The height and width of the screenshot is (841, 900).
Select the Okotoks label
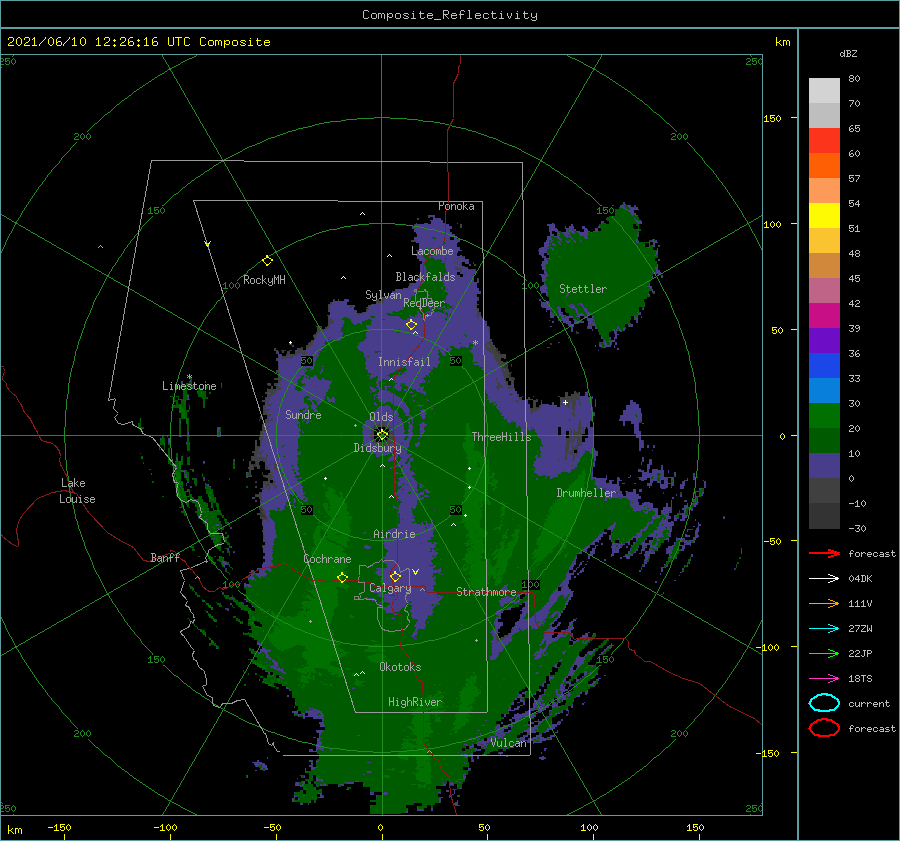[x=400, y=667]
